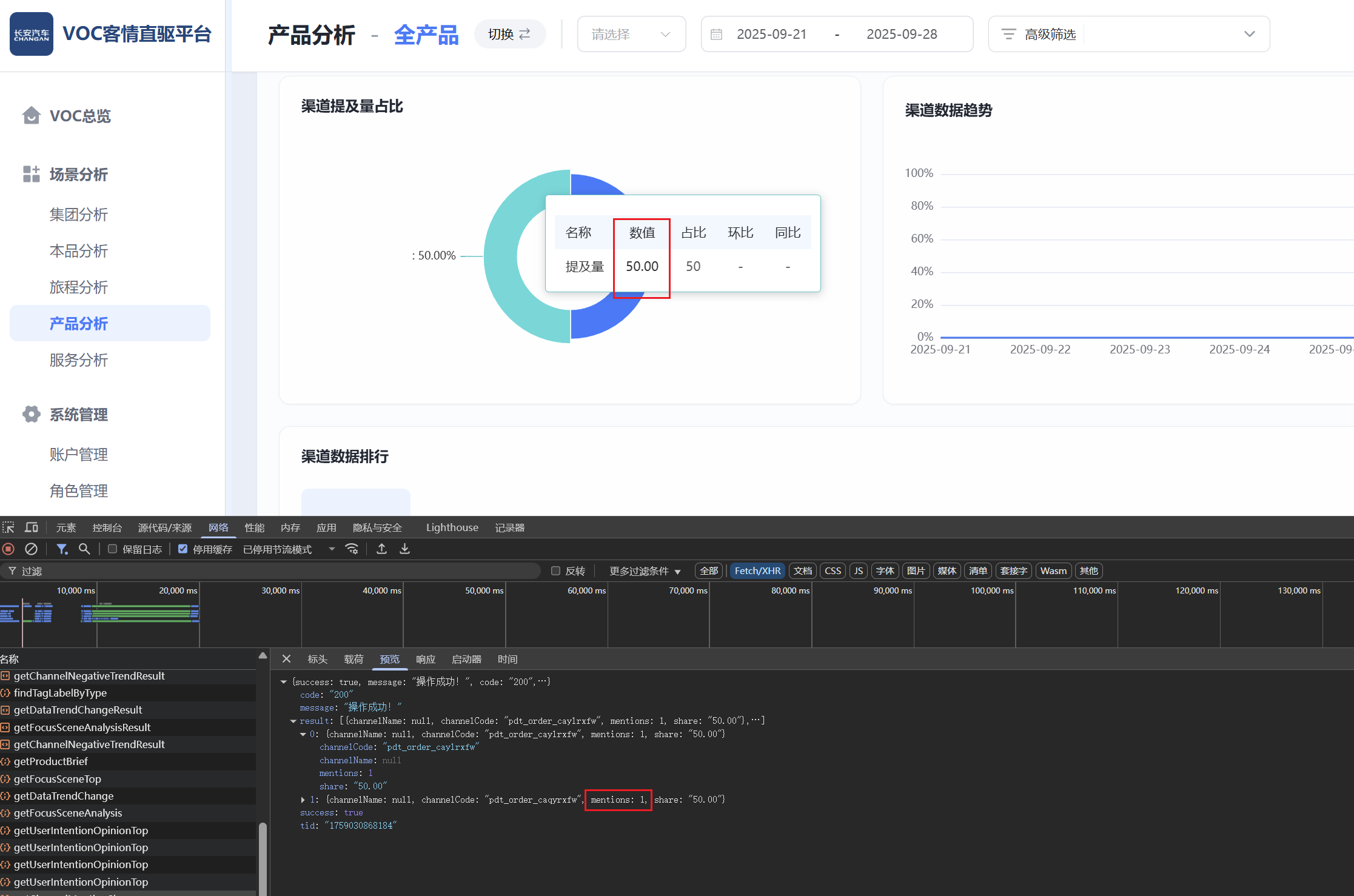The width and height of the screenshot is (1354, 896).
Task: Click the import HAR upload icon
Action: (381, 549)
